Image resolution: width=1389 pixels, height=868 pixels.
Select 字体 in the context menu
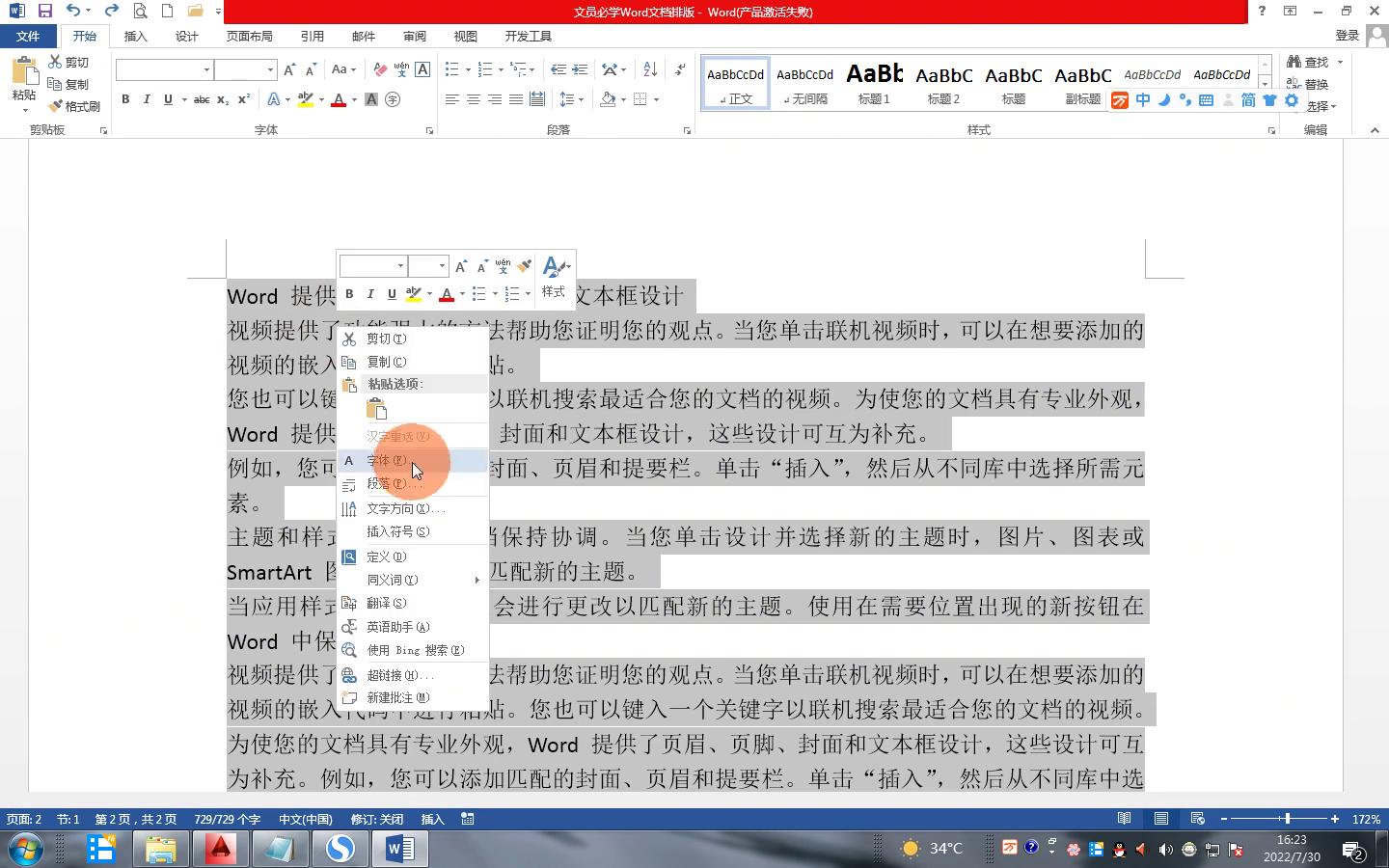387,460
